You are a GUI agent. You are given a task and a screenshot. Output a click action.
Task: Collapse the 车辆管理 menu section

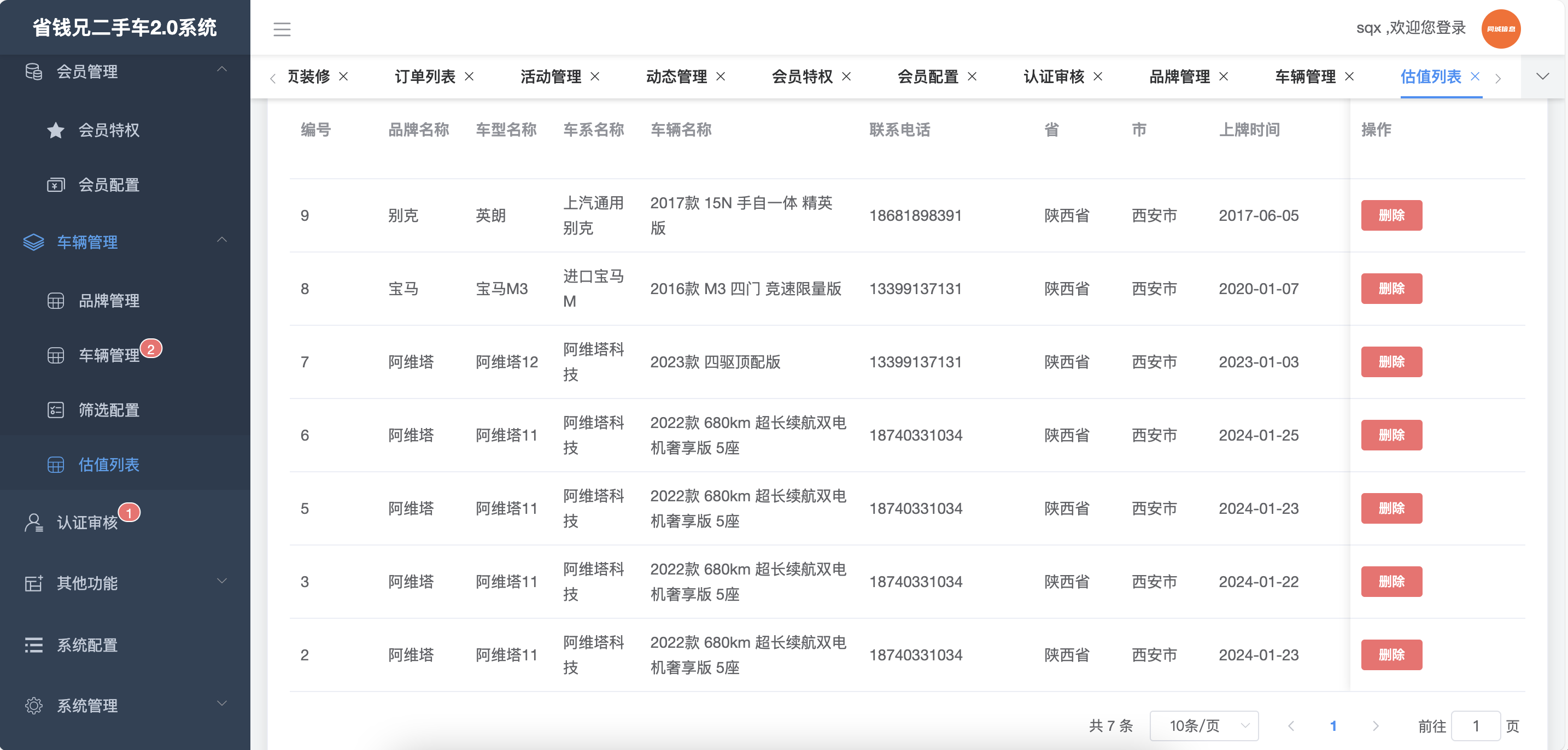222,241
